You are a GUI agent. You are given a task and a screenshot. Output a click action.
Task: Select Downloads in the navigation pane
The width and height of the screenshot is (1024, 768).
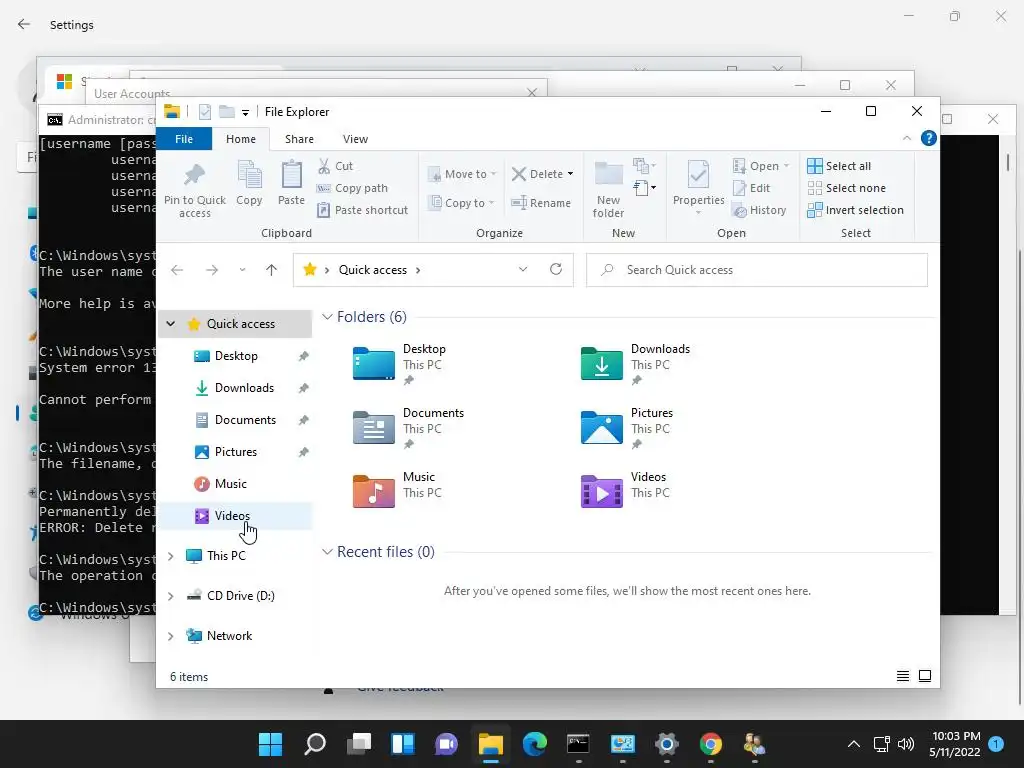click(235, 387)
